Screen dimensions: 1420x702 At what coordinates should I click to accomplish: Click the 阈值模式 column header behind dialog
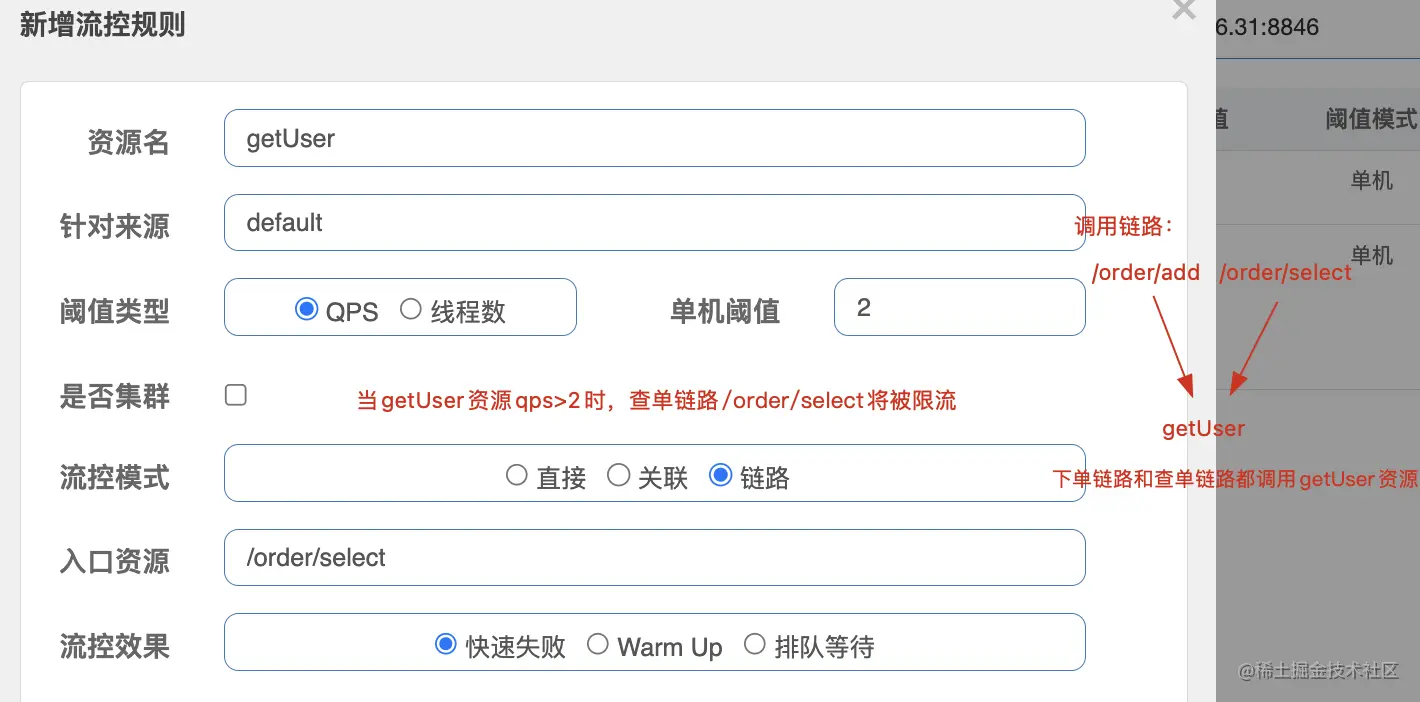pos(1372,119)
